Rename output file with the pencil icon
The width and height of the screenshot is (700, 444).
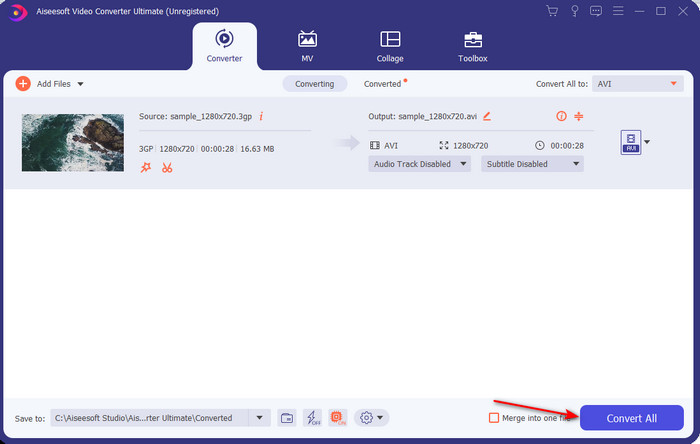point(487,116)
